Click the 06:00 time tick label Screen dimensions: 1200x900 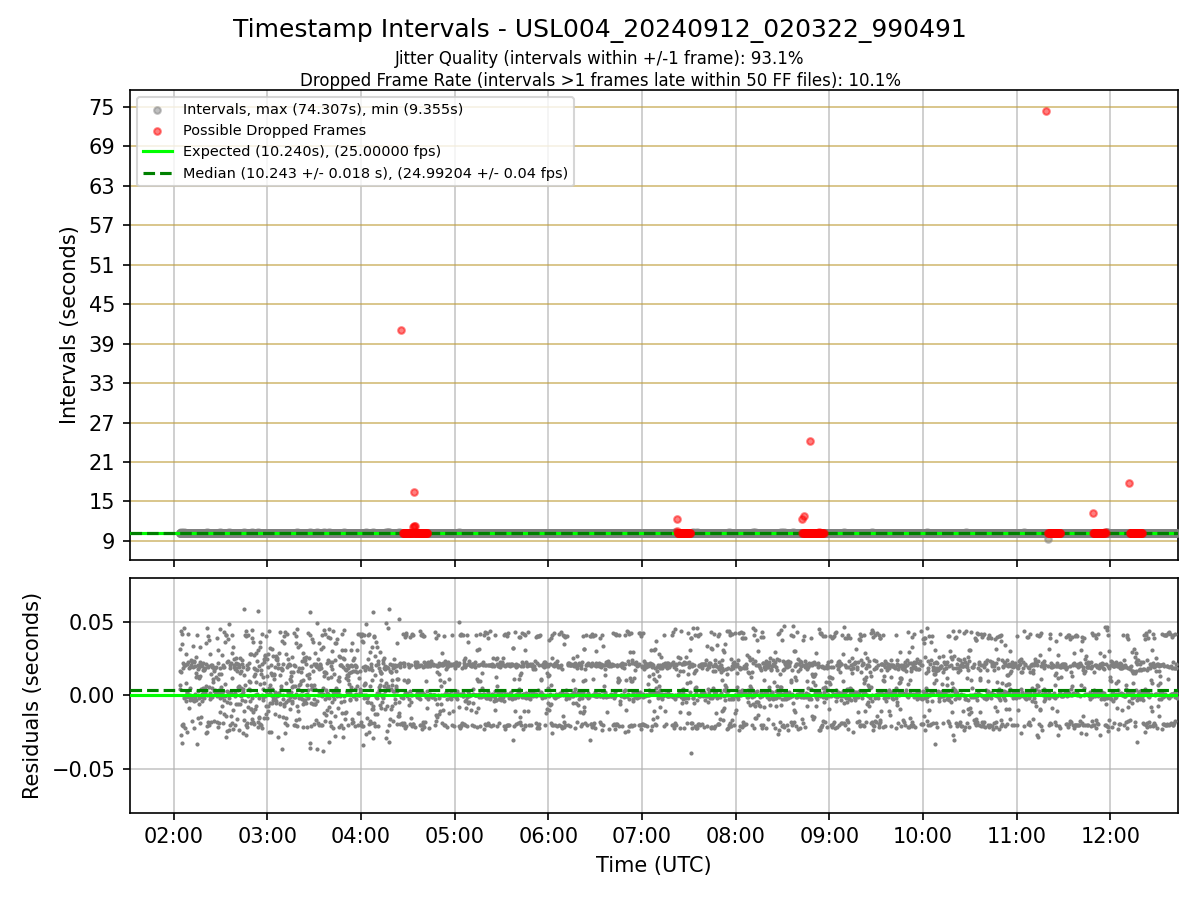(548, 836)
